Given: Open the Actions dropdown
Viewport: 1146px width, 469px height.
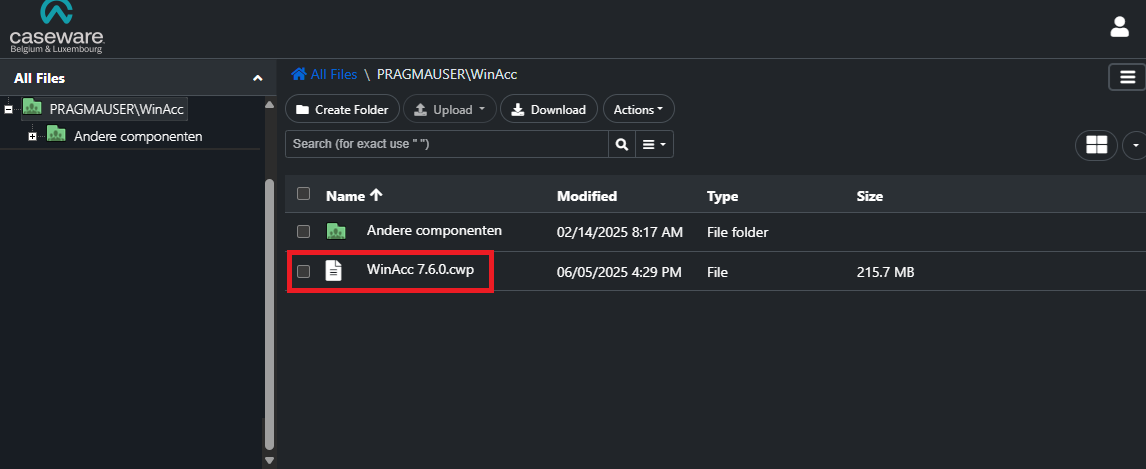Looking at the screenshot, I should pos(638,109).
